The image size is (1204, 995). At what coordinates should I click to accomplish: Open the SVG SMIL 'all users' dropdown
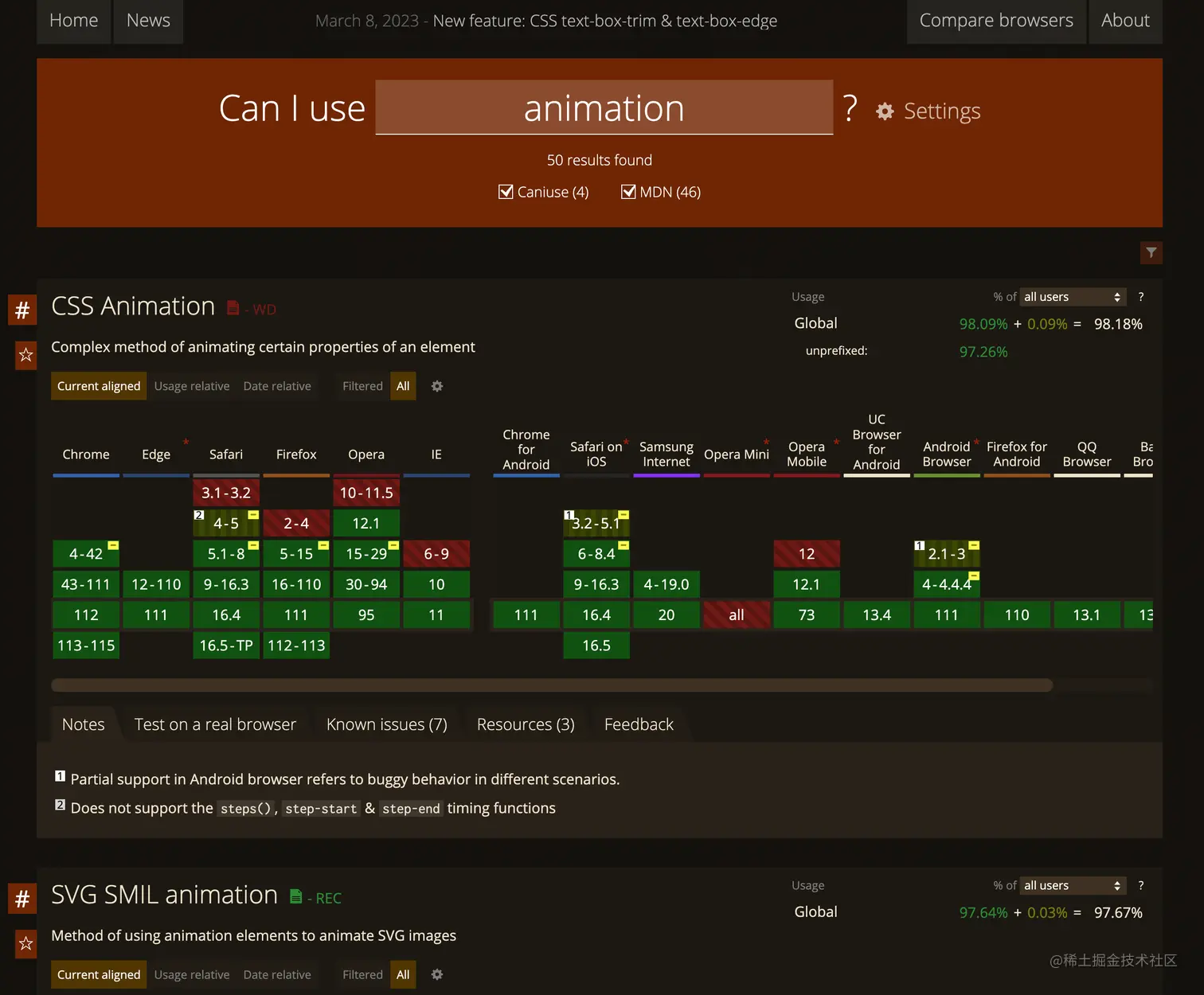(1073, 885)
